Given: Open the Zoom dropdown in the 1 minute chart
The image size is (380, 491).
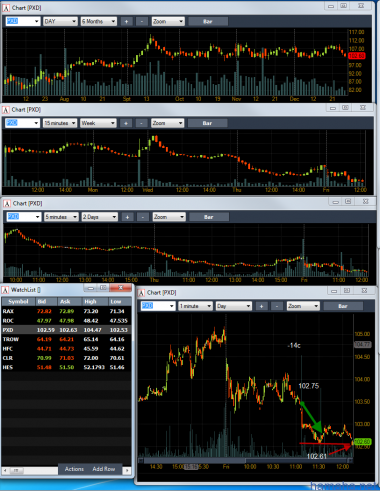Looking at the screenshot, I should pos(303,306).
